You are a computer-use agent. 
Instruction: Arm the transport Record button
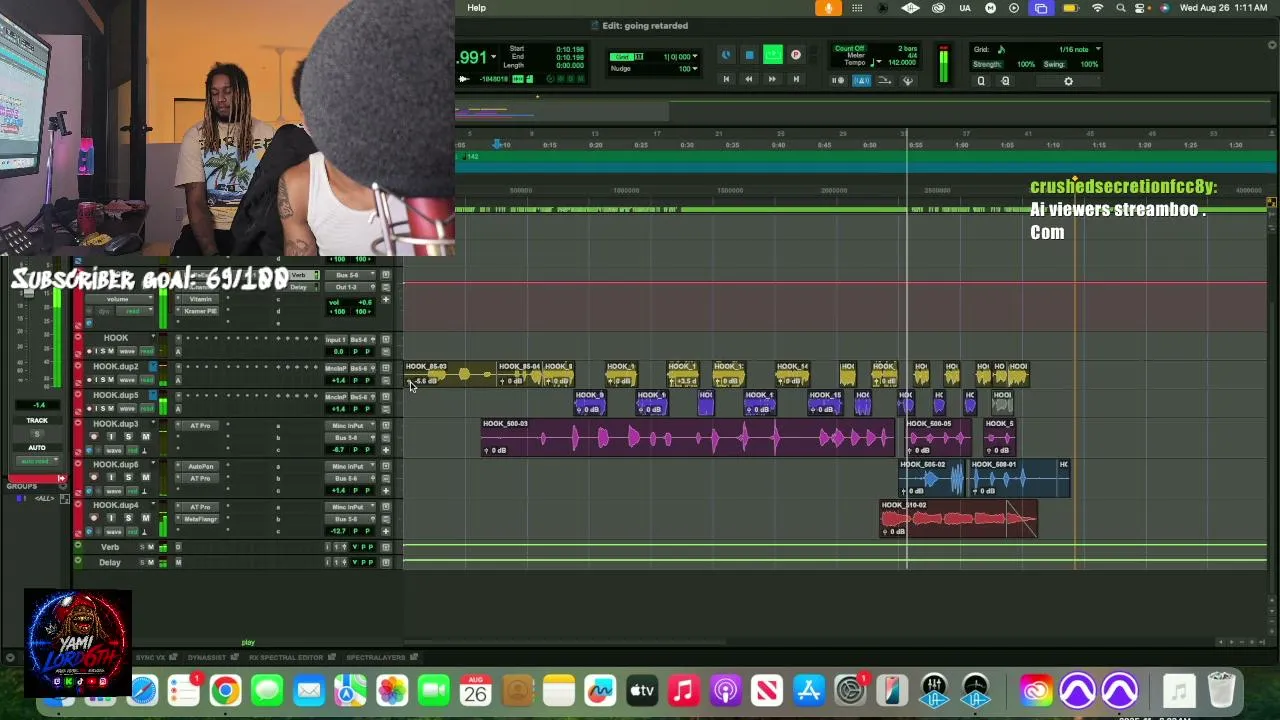(796, 56)
